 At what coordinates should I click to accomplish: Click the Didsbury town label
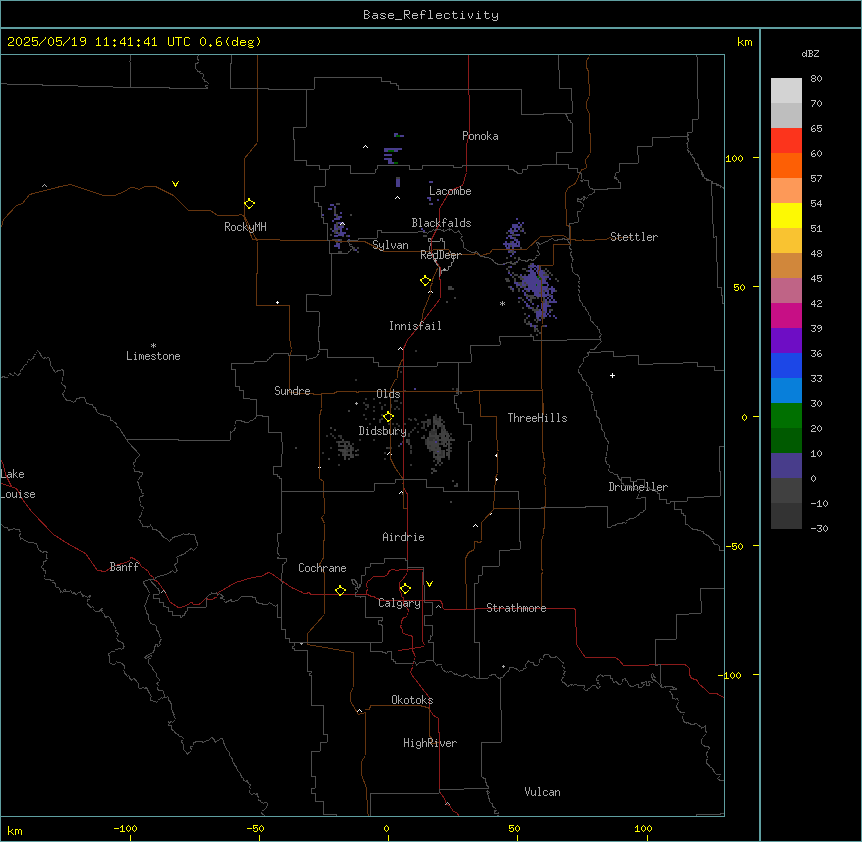coord(383,431)
